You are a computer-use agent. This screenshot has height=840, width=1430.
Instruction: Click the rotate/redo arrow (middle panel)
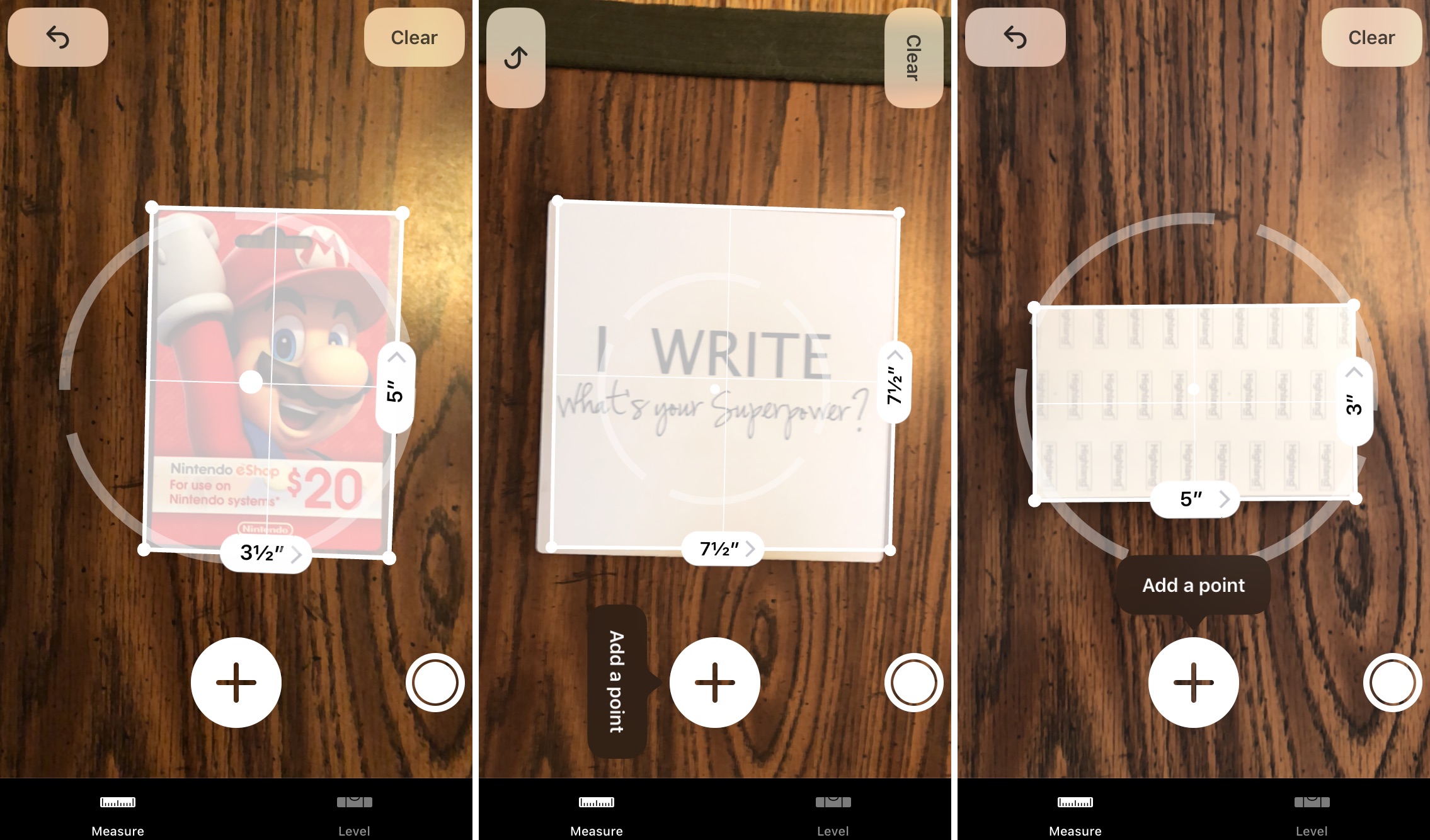click(516, 55)
